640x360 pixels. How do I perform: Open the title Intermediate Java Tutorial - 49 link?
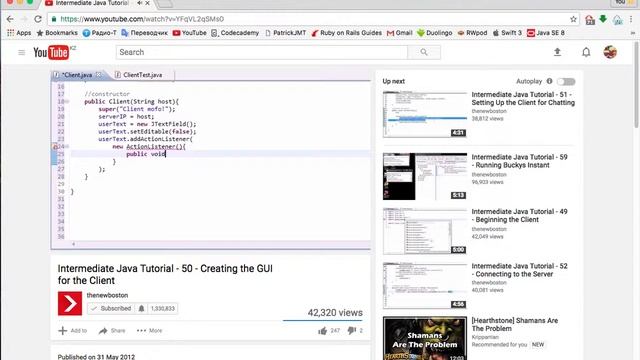(x=520, y=216)
